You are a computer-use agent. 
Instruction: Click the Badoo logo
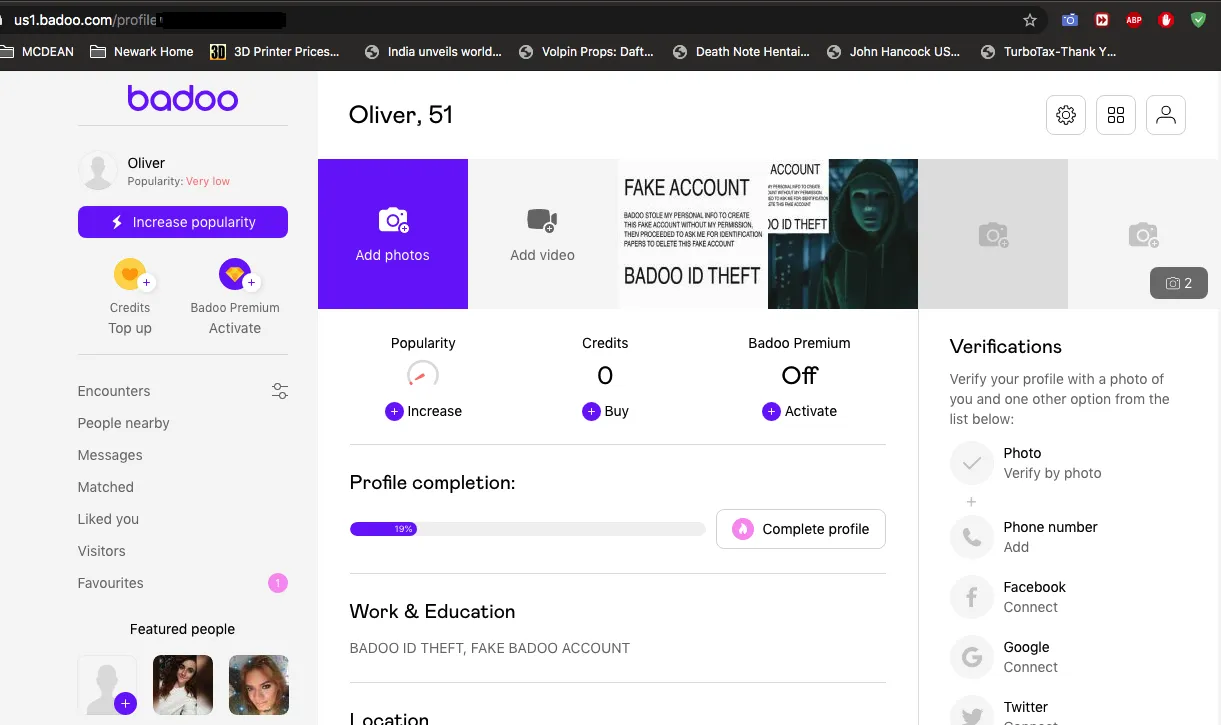[182, 98]
